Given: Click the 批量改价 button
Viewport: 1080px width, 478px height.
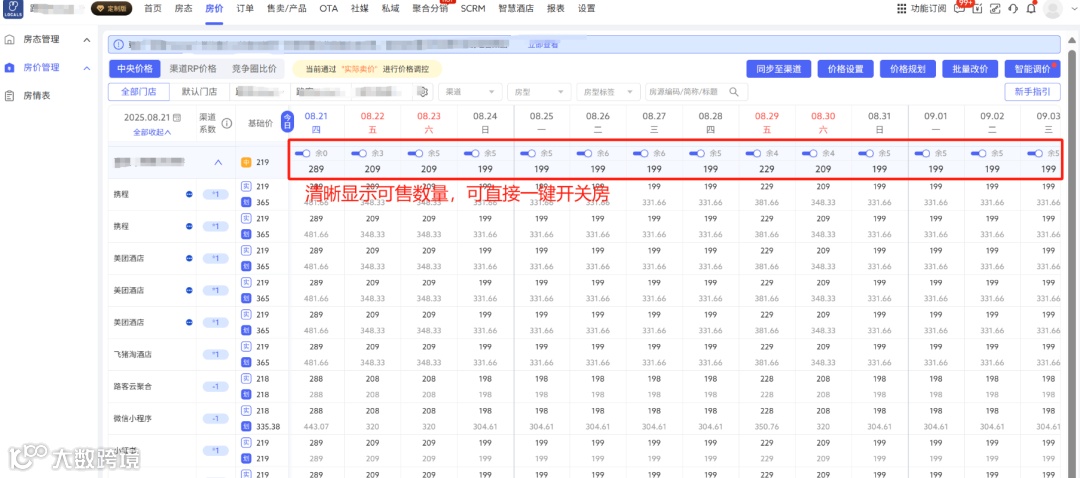Looking at the screenshot, I should 970,70.
